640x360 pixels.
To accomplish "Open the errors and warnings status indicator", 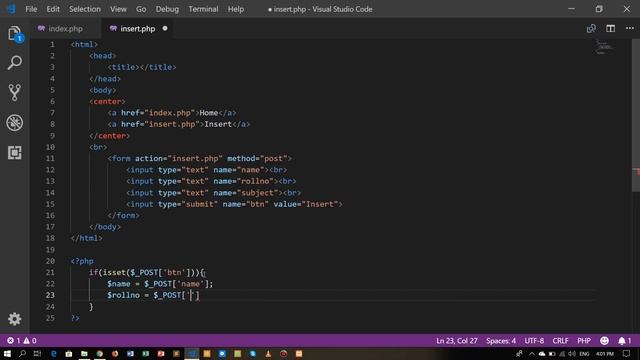I will tap(22, 340).
